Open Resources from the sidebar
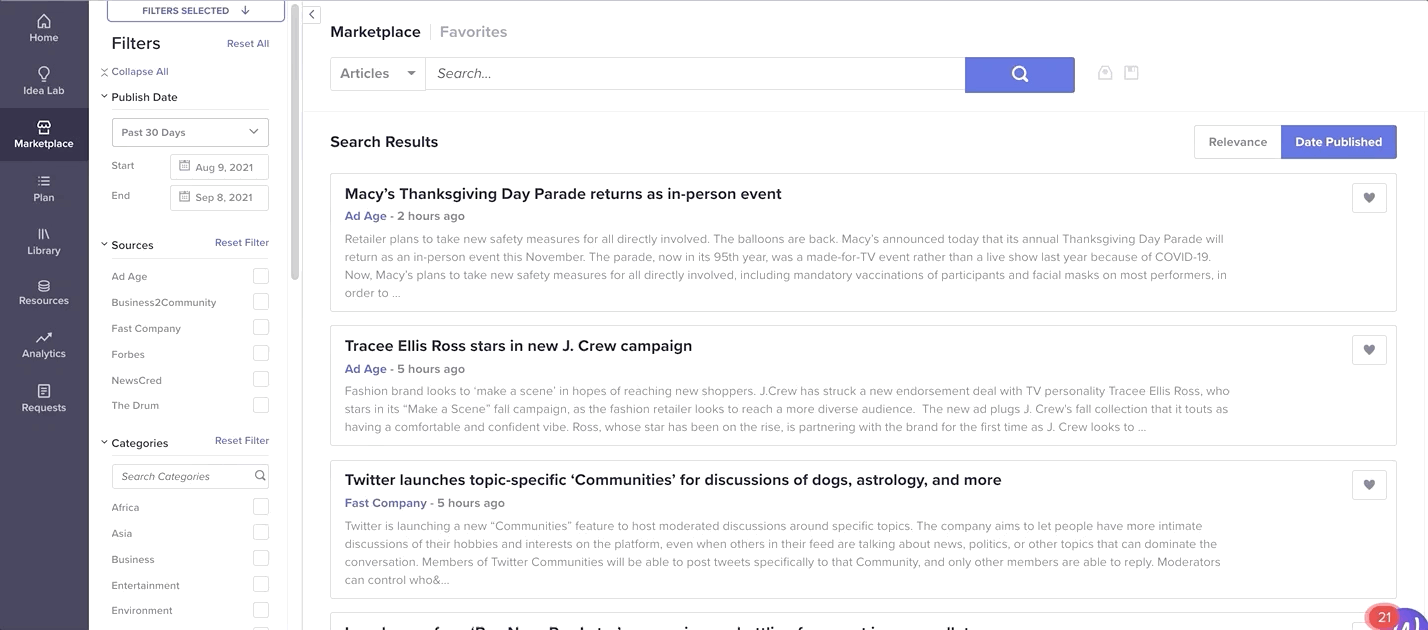 [44, 292]
